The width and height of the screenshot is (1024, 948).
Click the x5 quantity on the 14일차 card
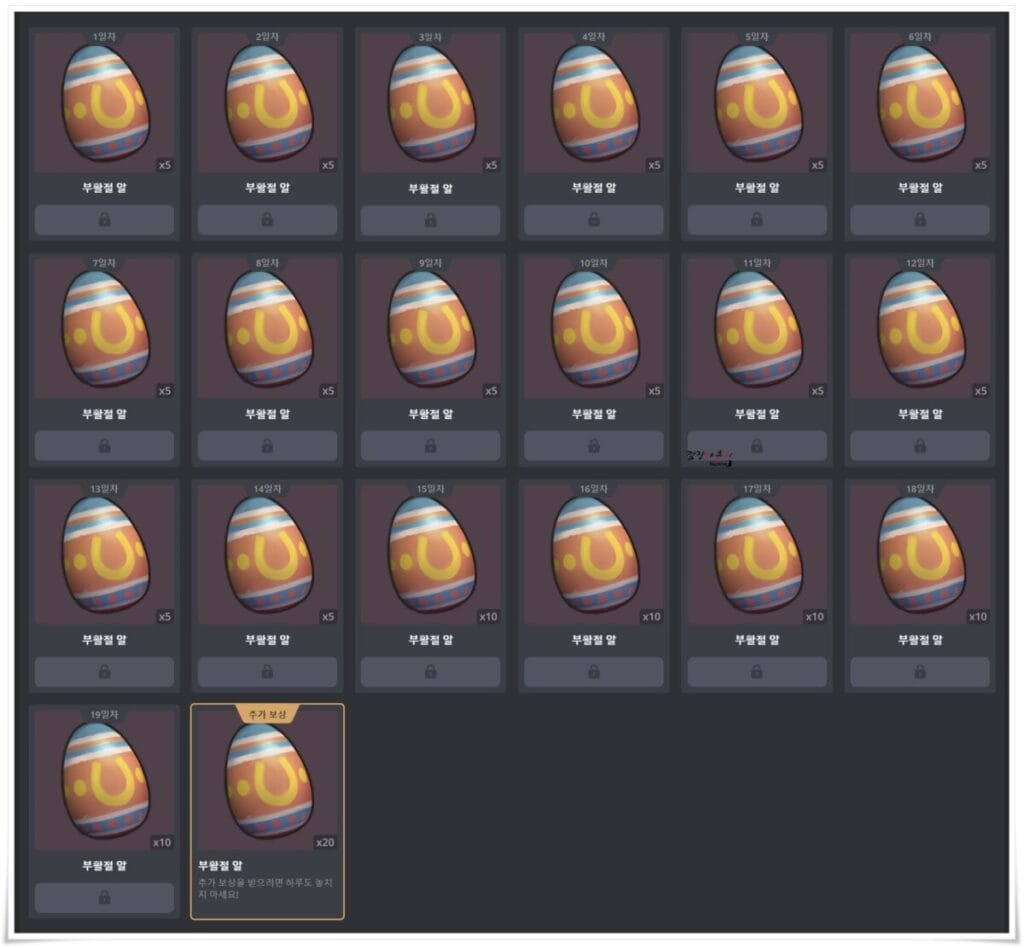[328, 617]
